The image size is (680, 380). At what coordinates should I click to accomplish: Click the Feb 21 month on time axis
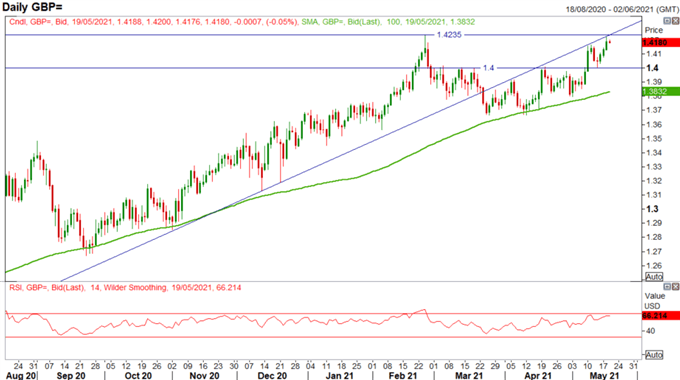click(402, 375)
